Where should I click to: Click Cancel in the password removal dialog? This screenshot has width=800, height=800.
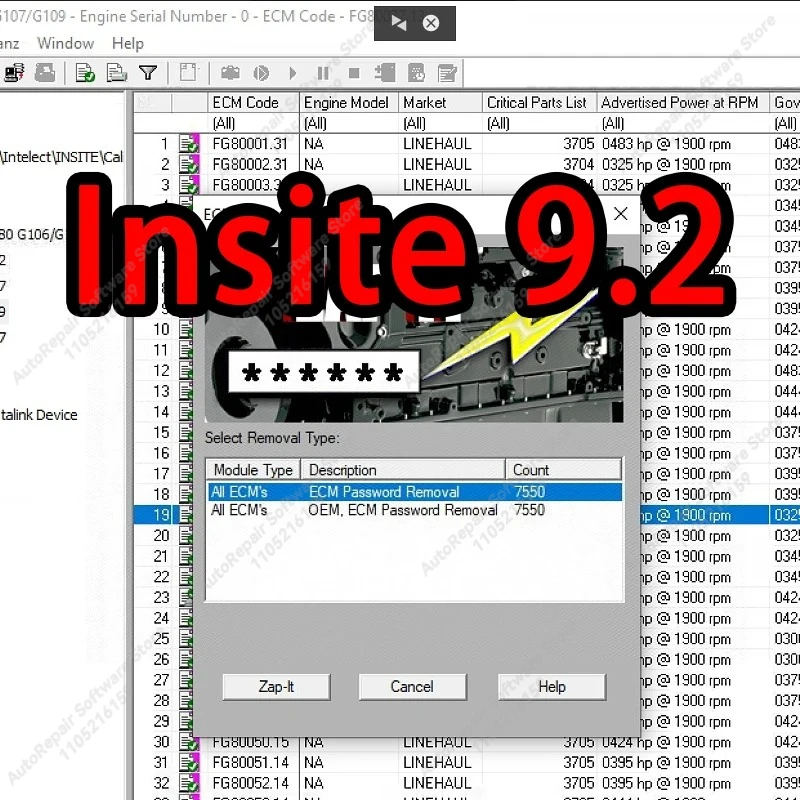[x=412, y=687]
